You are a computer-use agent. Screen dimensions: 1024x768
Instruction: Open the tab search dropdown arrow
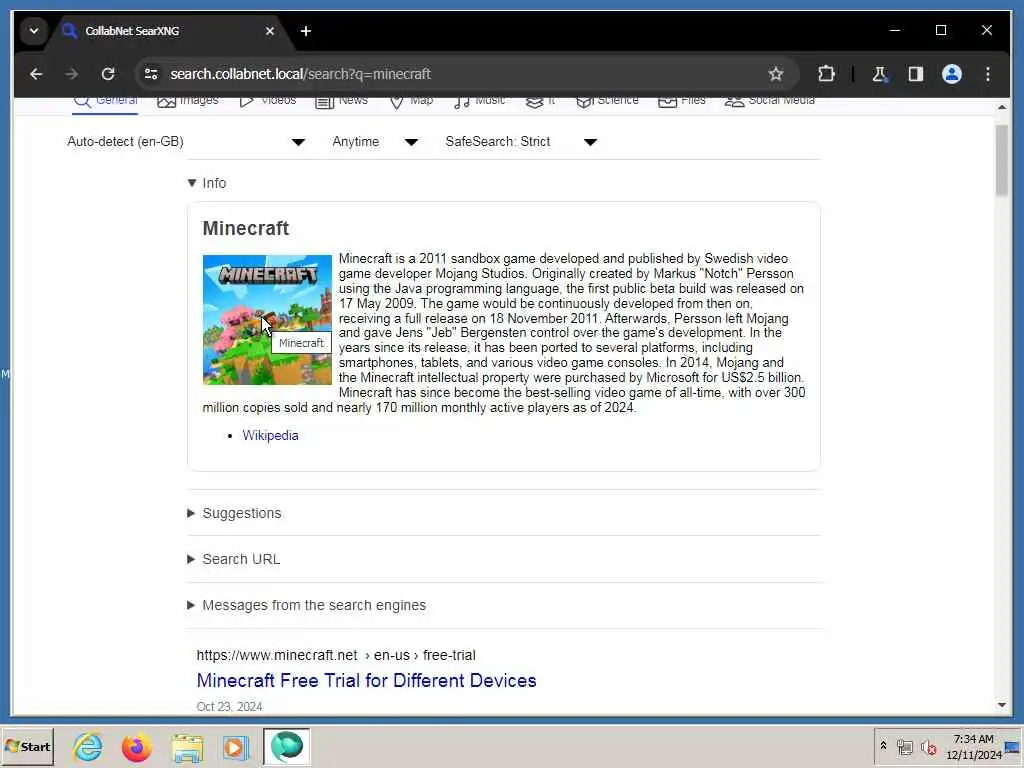tap(34, 31)
